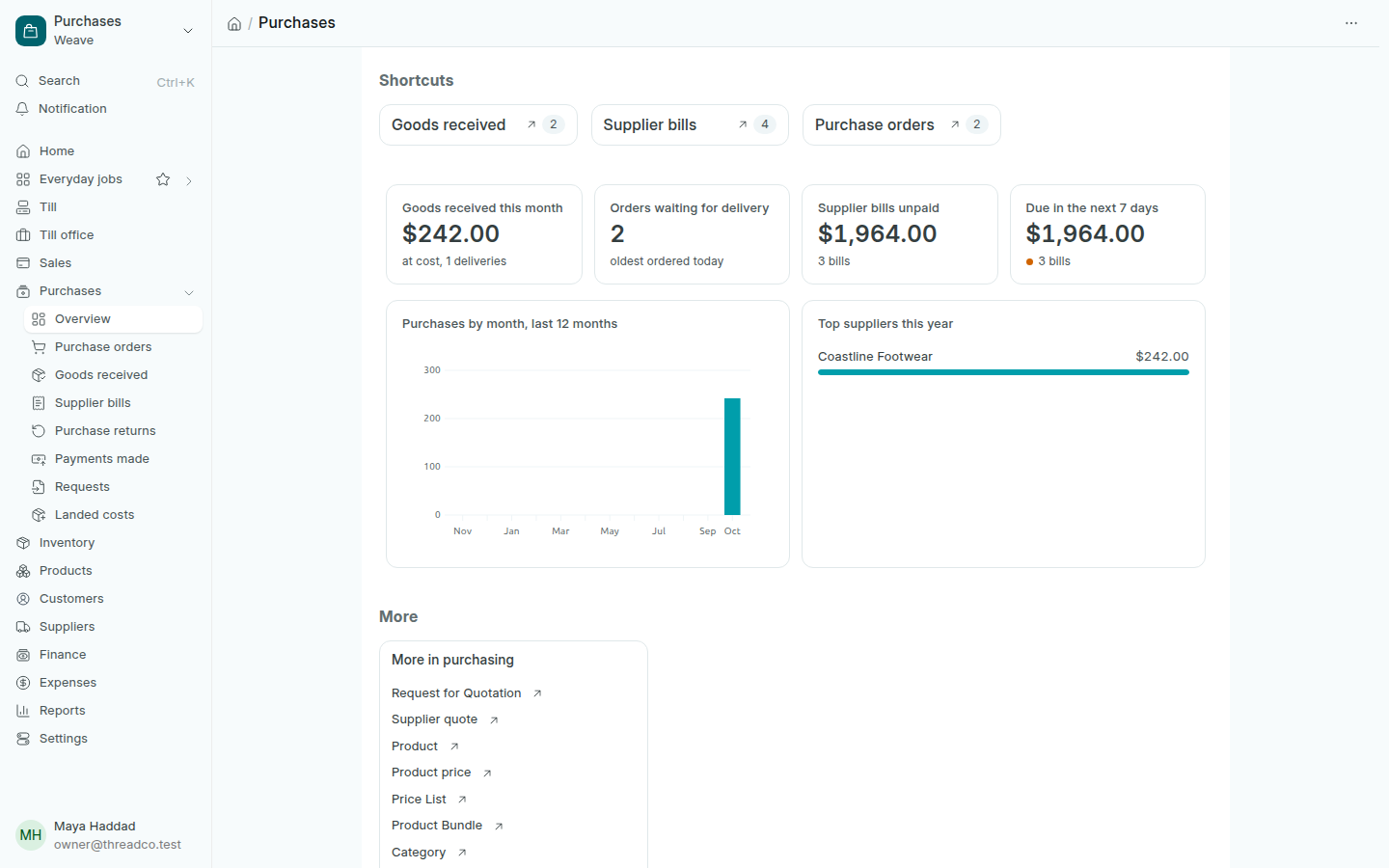Screen dimensions: 1389x868
Task: Star the Everyday jobs favorite icon
Action: (163, 179)
